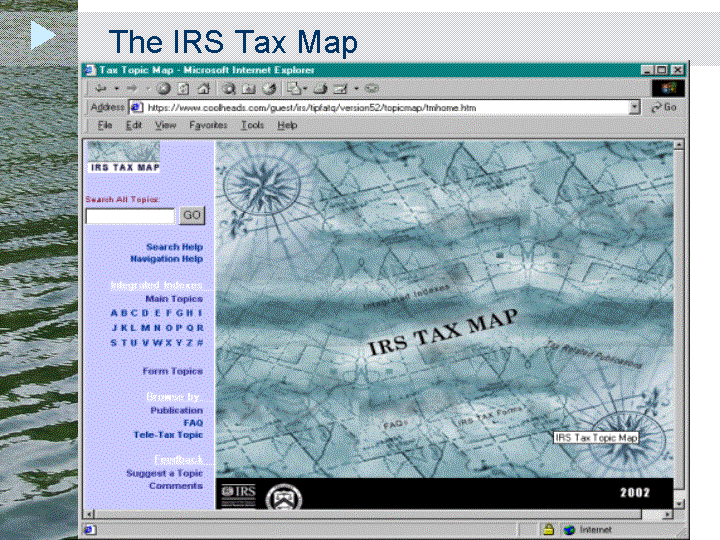
Task: Click the Print toolbar icon
Action: pos(320,88)
